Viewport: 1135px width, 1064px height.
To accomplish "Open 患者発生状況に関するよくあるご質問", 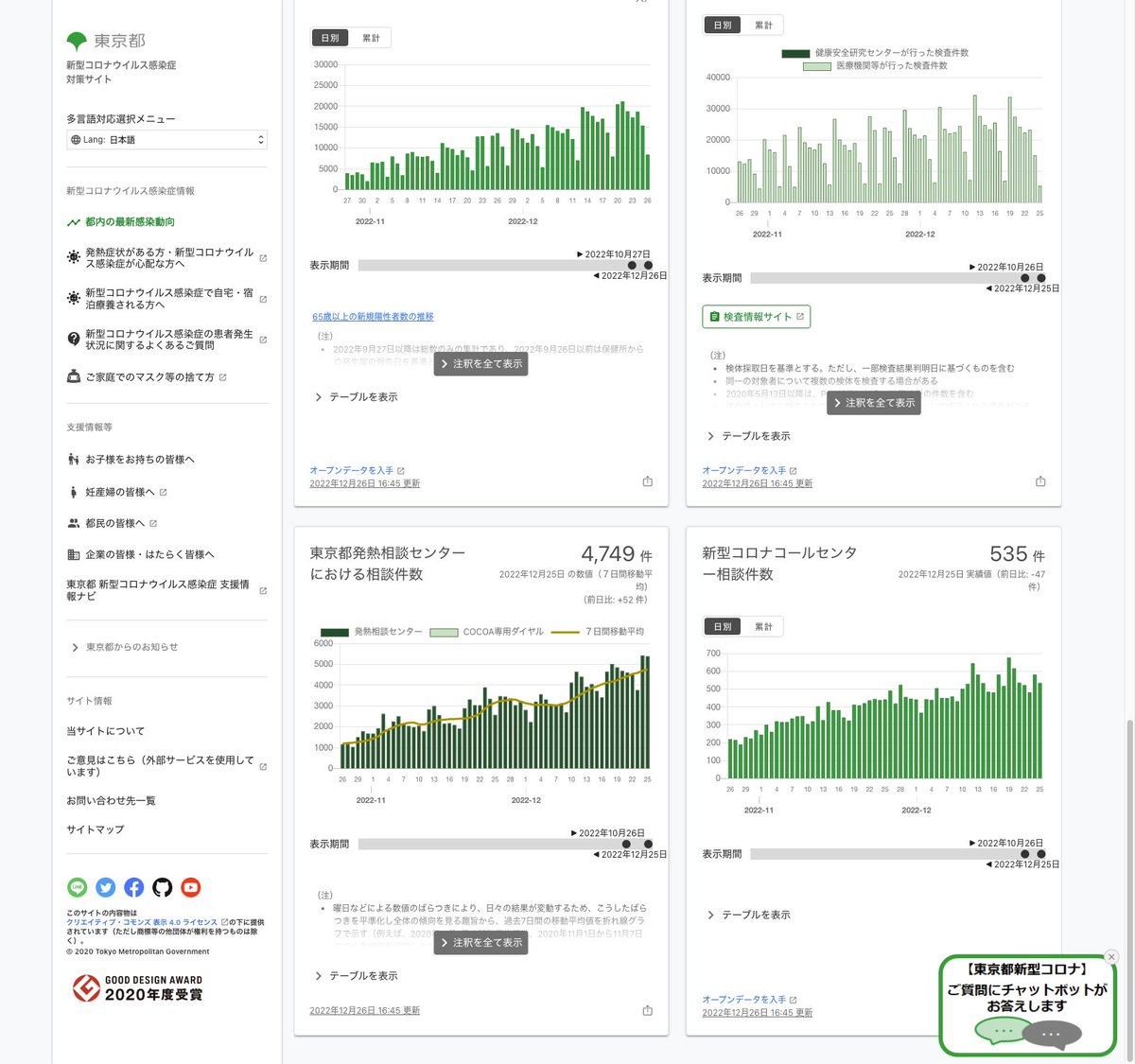I will (166, 340).
